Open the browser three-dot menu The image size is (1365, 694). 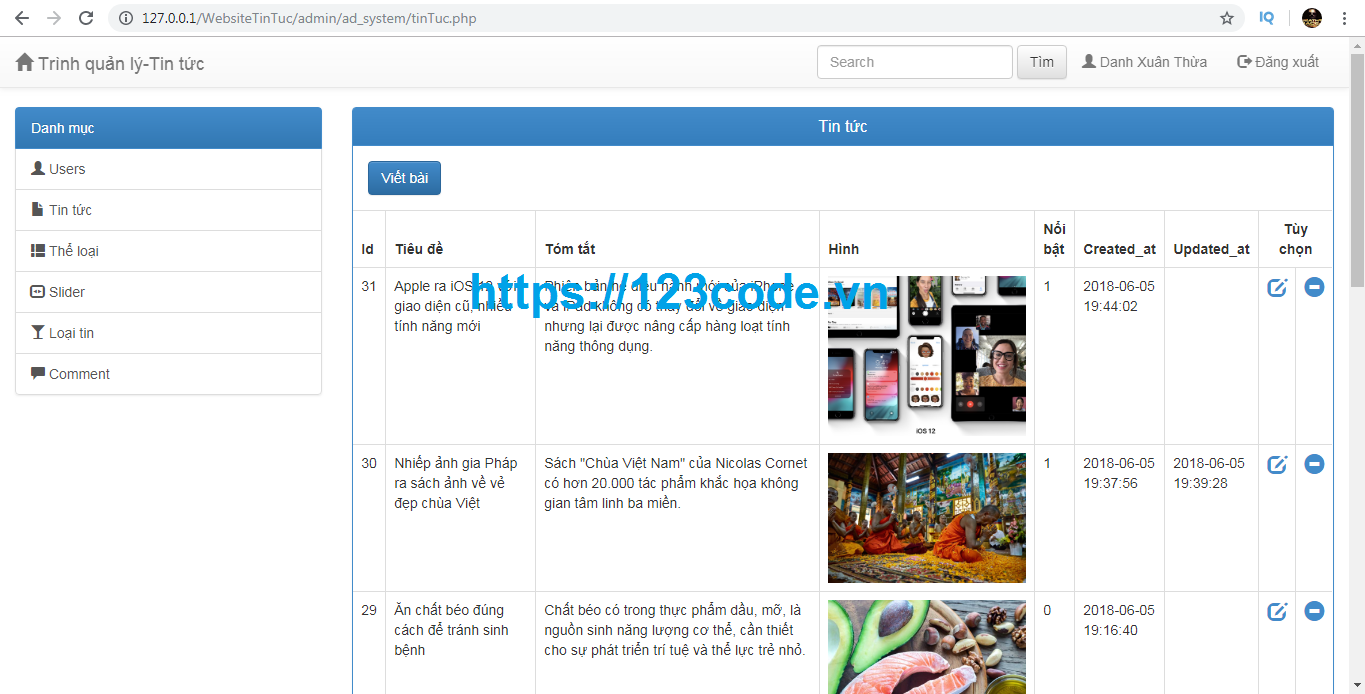point(1344,17)
